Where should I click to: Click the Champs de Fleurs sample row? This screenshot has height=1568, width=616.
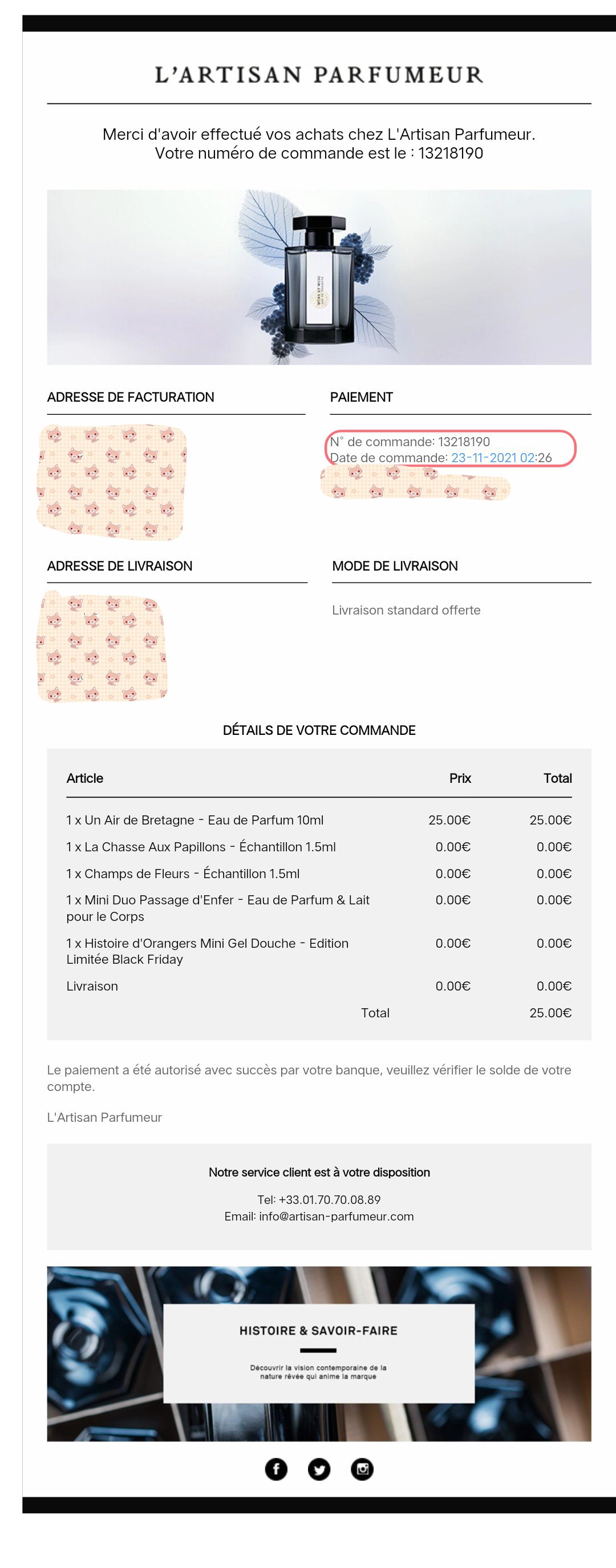point(319,874)
